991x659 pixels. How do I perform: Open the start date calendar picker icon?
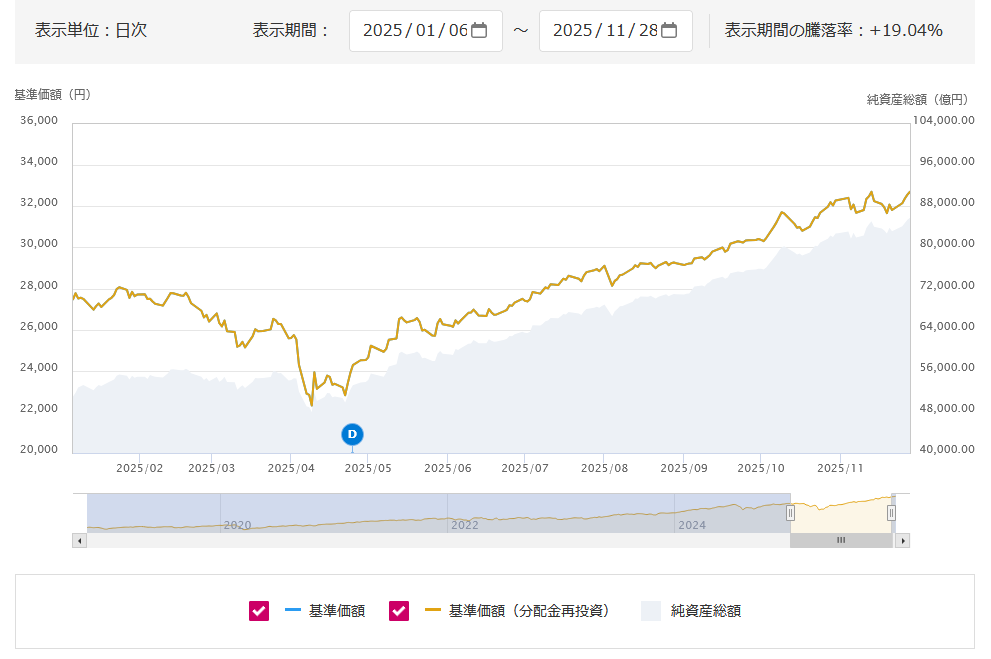tap(479, 30)
